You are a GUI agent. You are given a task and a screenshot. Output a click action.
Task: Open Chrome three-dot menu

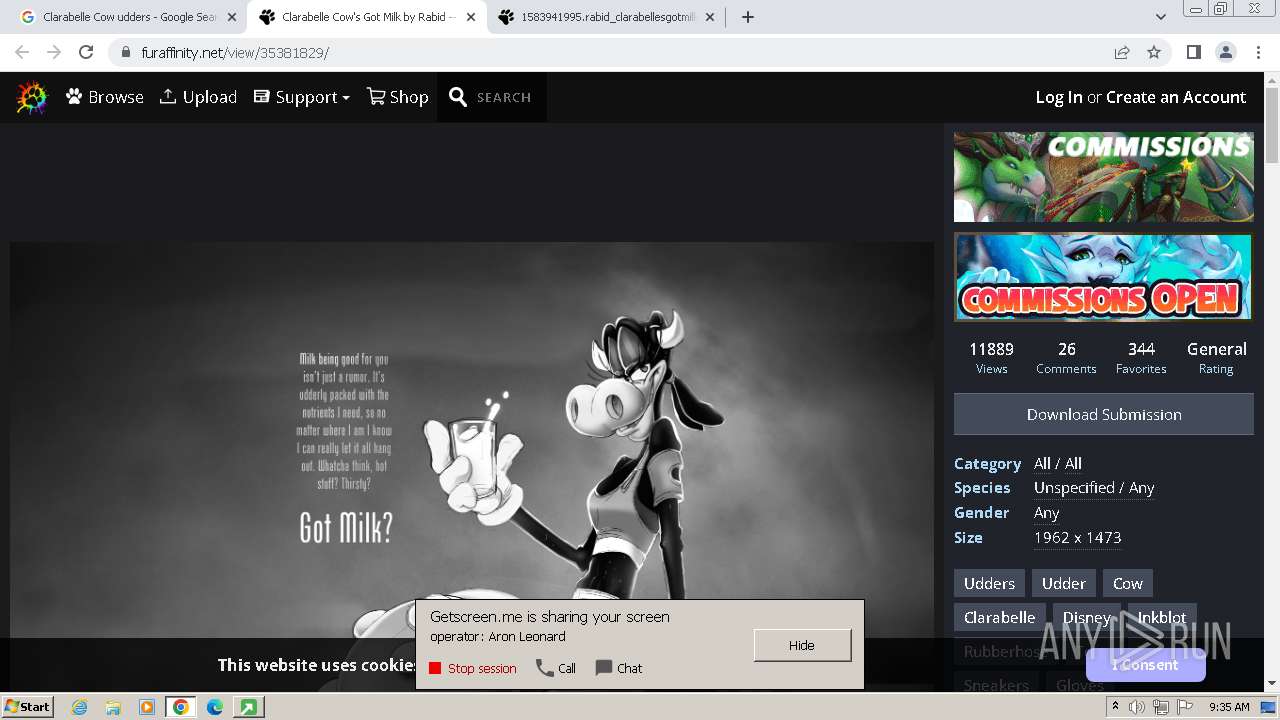[x=1258, y=52]
